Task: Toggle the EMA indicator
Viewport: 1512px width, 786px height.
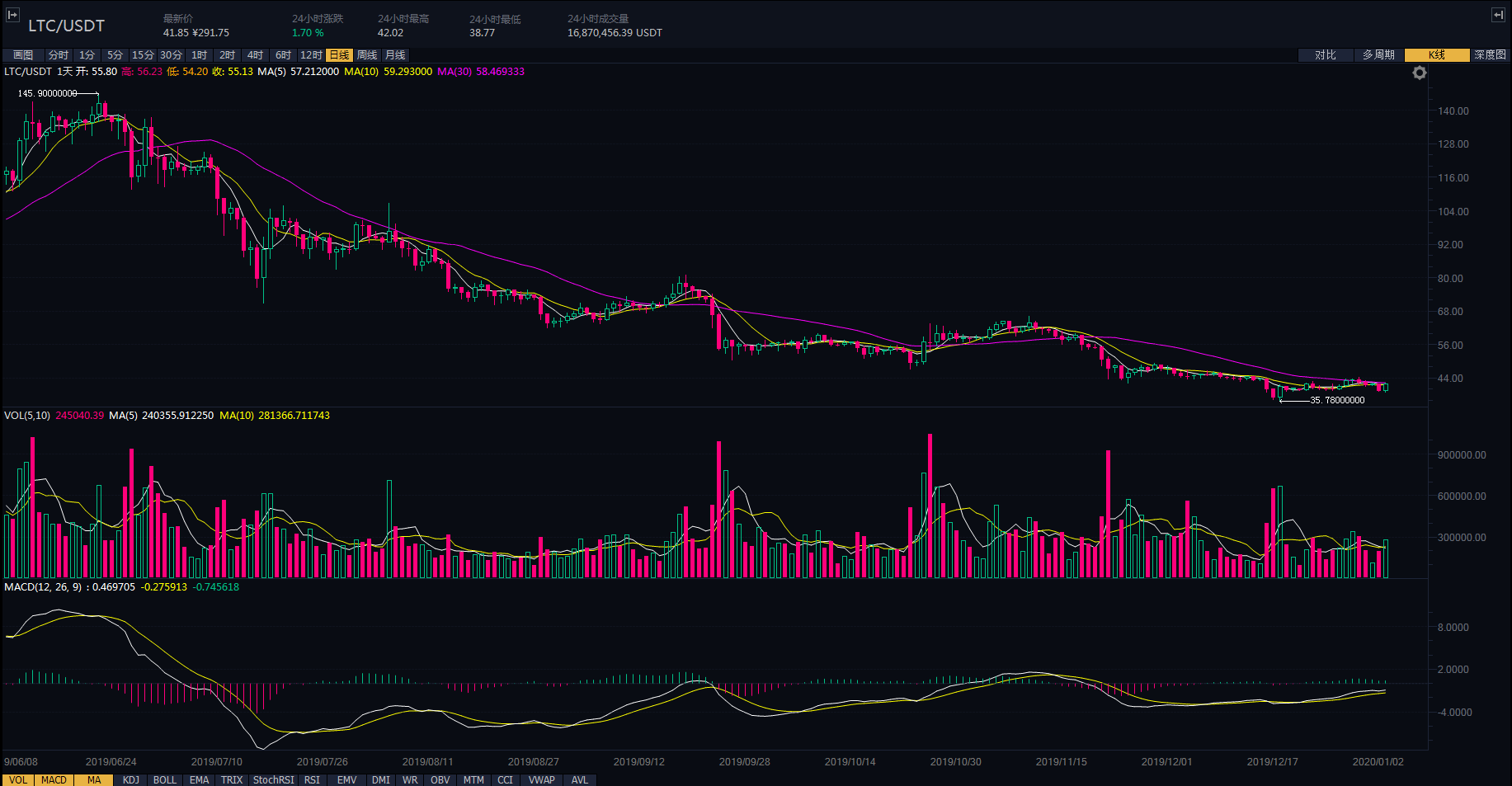Action: pos(199,780)
